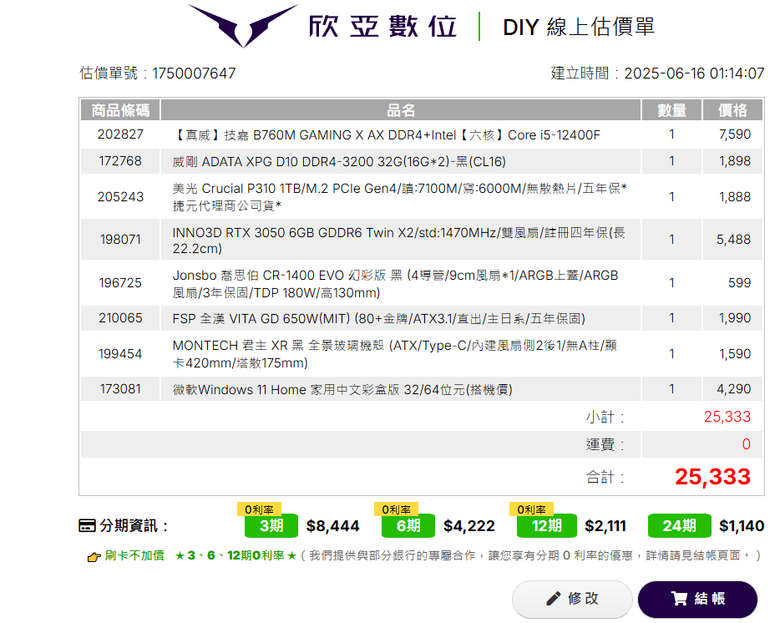The width and height of the screenshot is (780, 623).
Task: Click product code 199454
Action: point(120,354)
